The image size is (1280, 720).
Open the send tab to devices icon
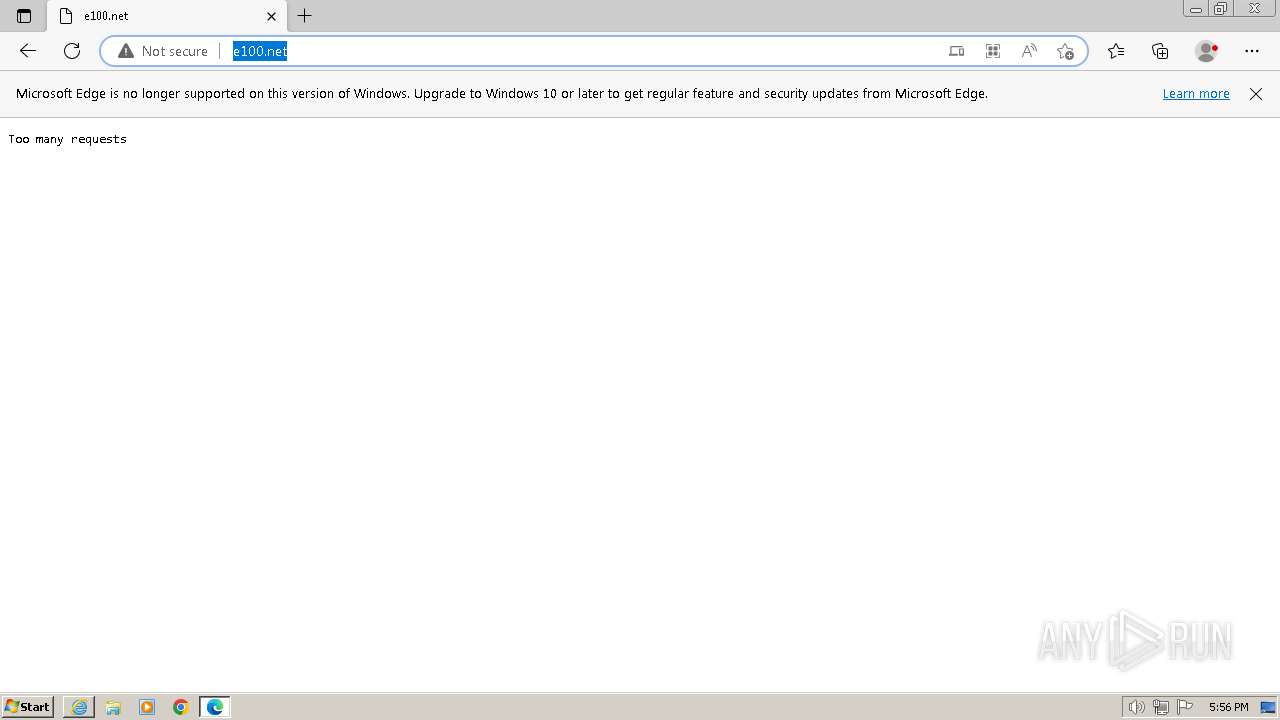957,51
